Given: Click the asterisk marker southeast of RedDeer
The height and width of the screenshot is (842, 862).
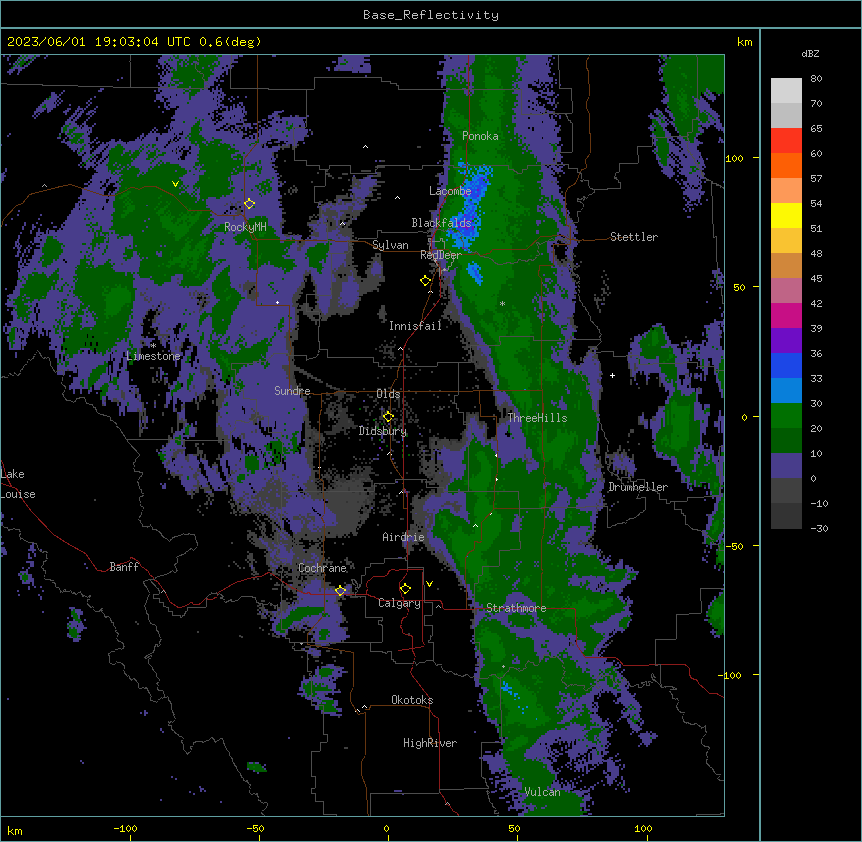Looking at the screenshot, I should 502,303.
